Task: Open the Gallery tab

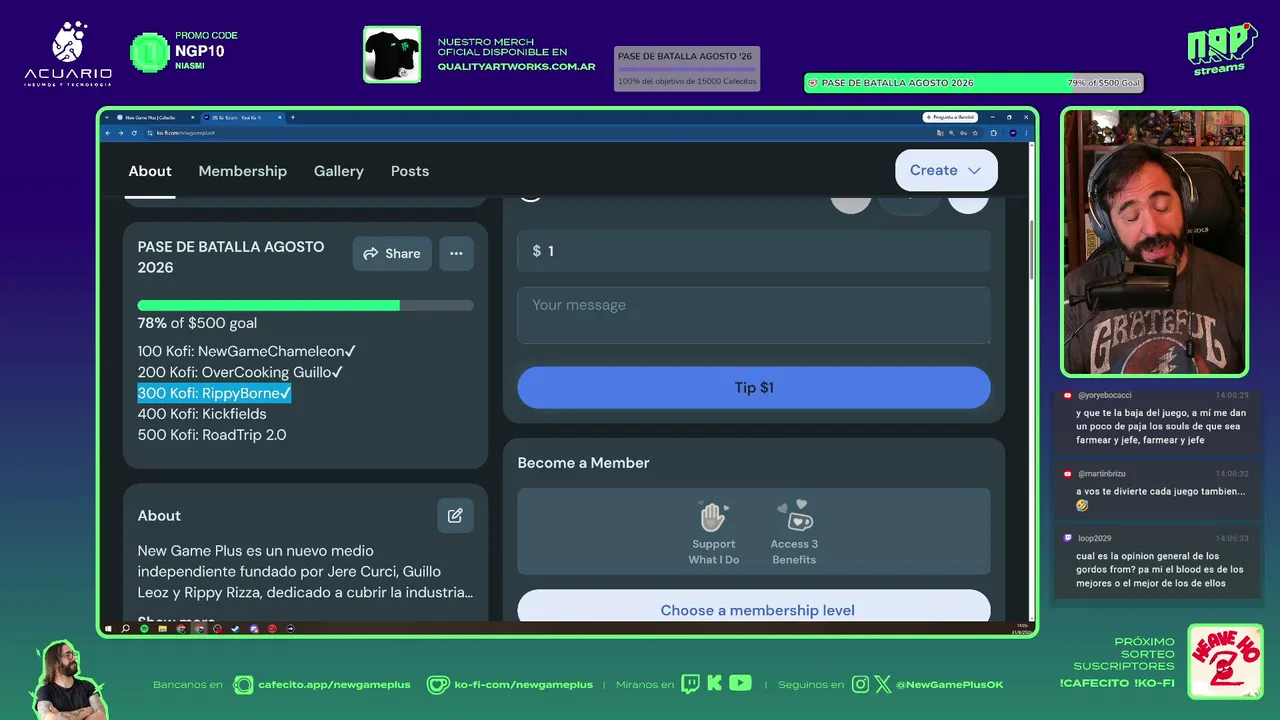Action: [x=339, y=171]
